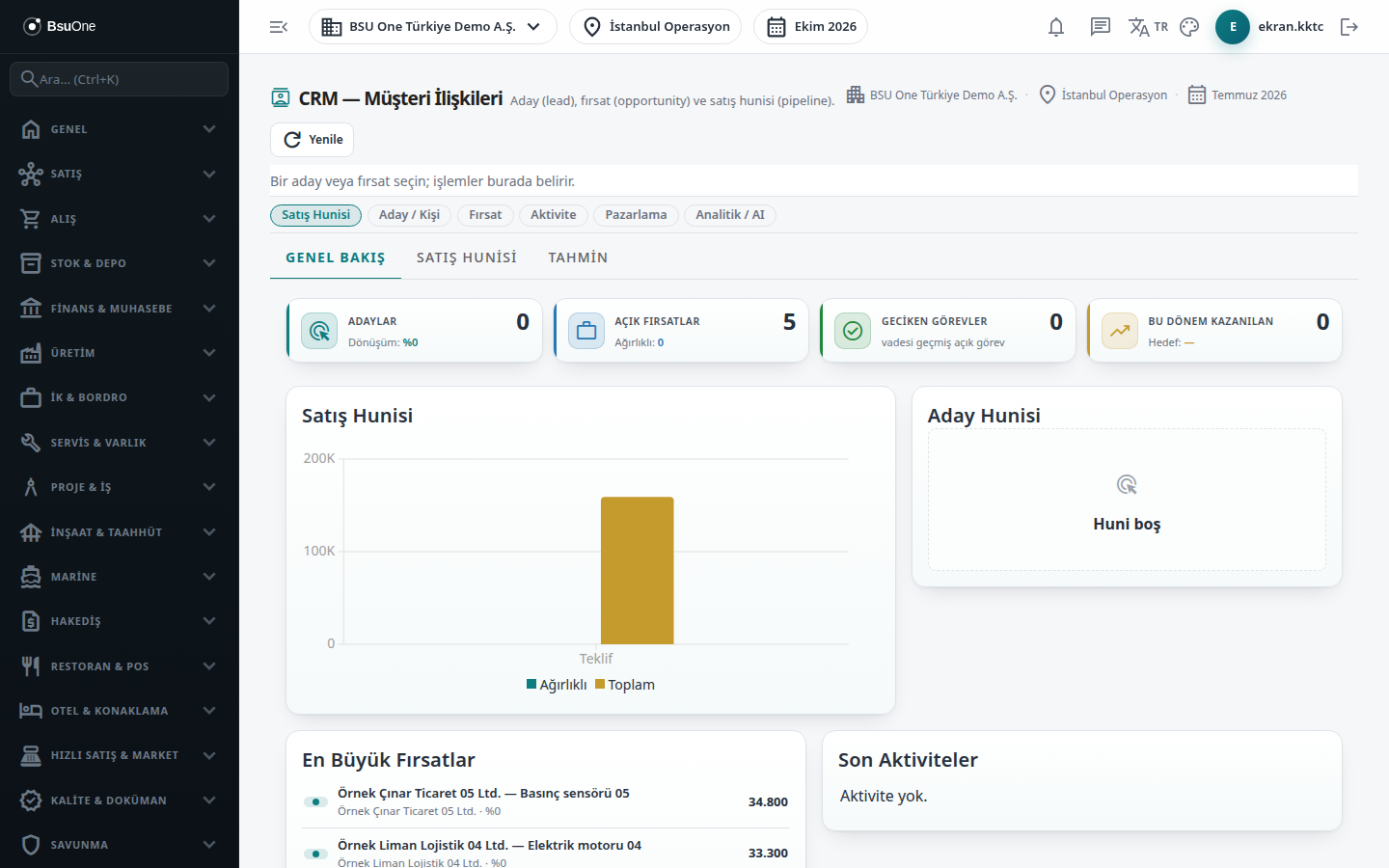Open the messages chat icon

(x=1101, y=27)
